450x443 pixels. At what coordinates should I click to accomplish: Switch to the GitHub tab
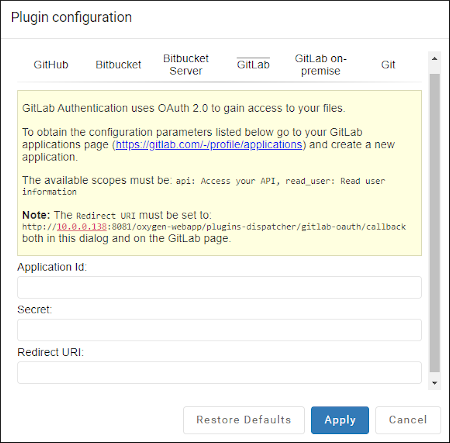(51, 65)
